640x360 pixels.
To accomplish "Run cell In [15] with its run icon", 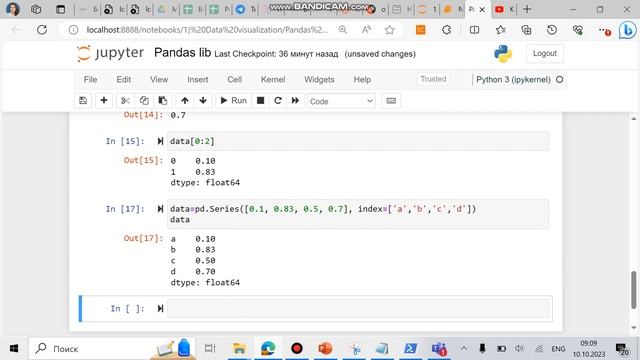I will (x=160, y=141).
